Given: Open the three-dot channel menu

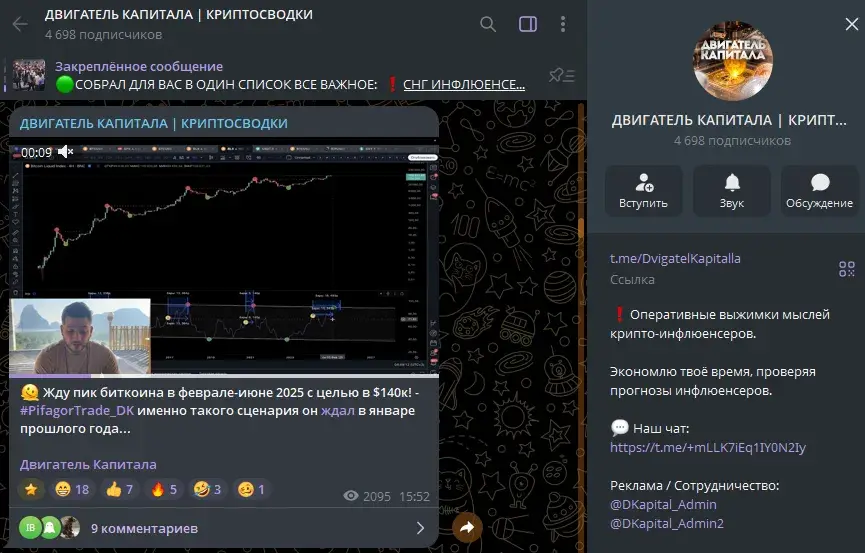Looking at the screenshot, I should coord(563,24).
